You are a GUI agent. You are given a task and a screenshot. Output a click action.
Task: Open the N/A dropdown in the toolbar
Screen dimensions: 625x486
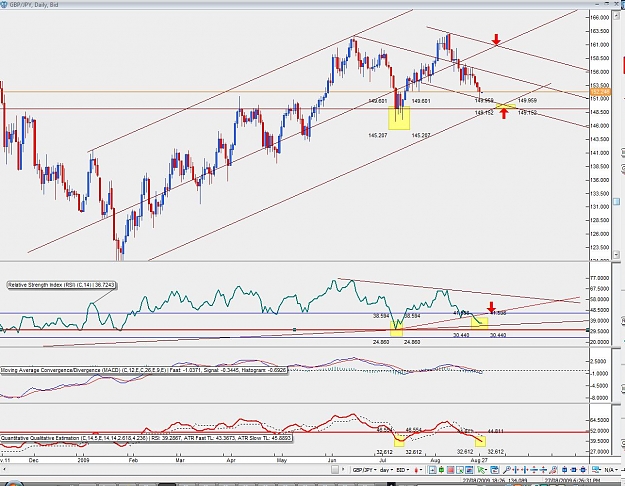[x=611, y=470]
